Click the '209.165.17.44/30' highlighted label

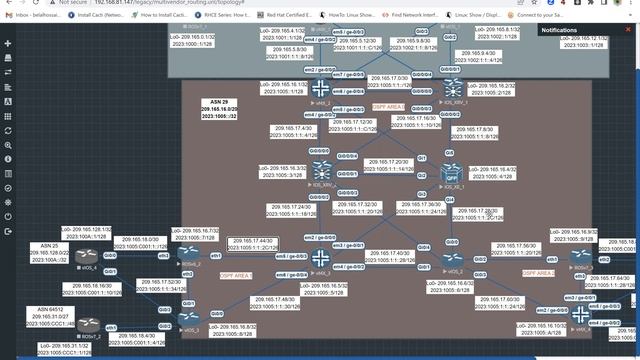click(253, 244)
